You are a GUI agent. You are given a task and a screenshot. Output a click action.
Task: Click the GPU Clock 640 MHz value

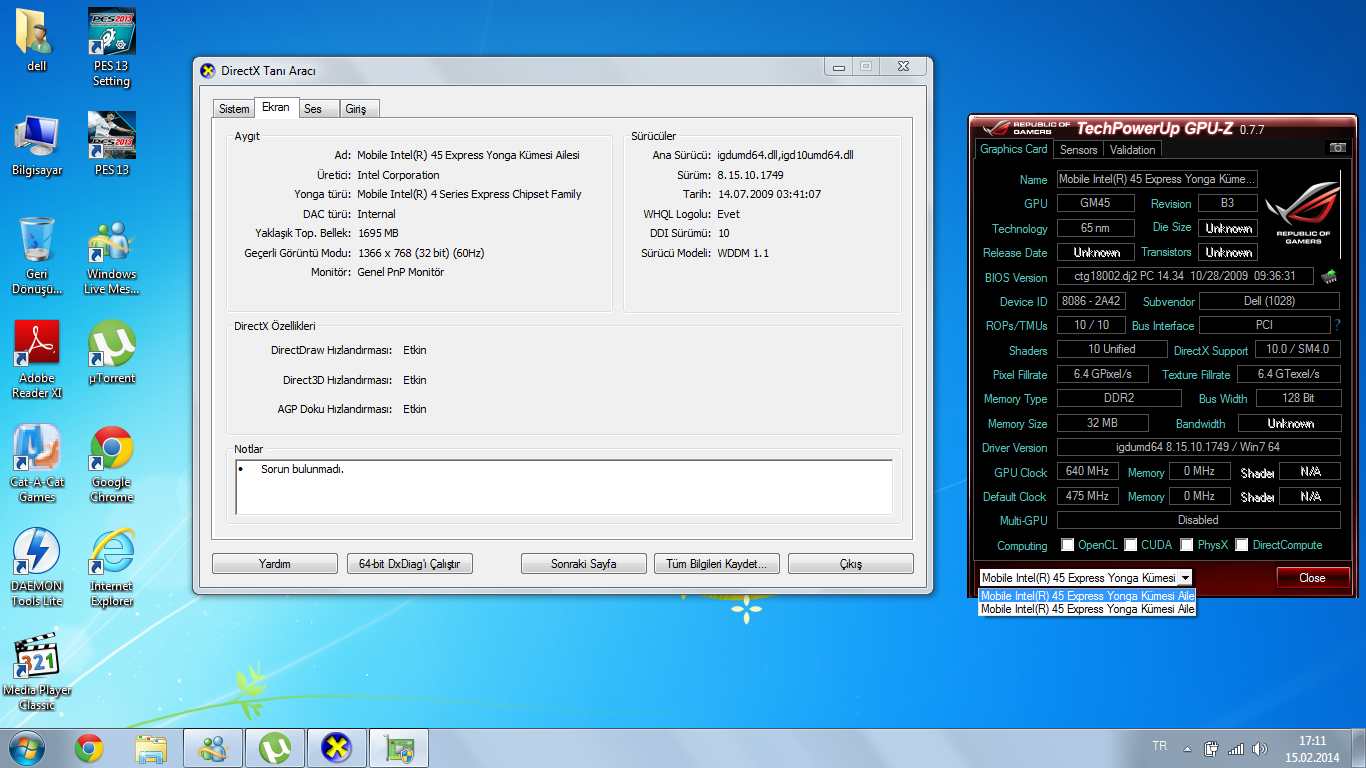[x=1087, y=471]
